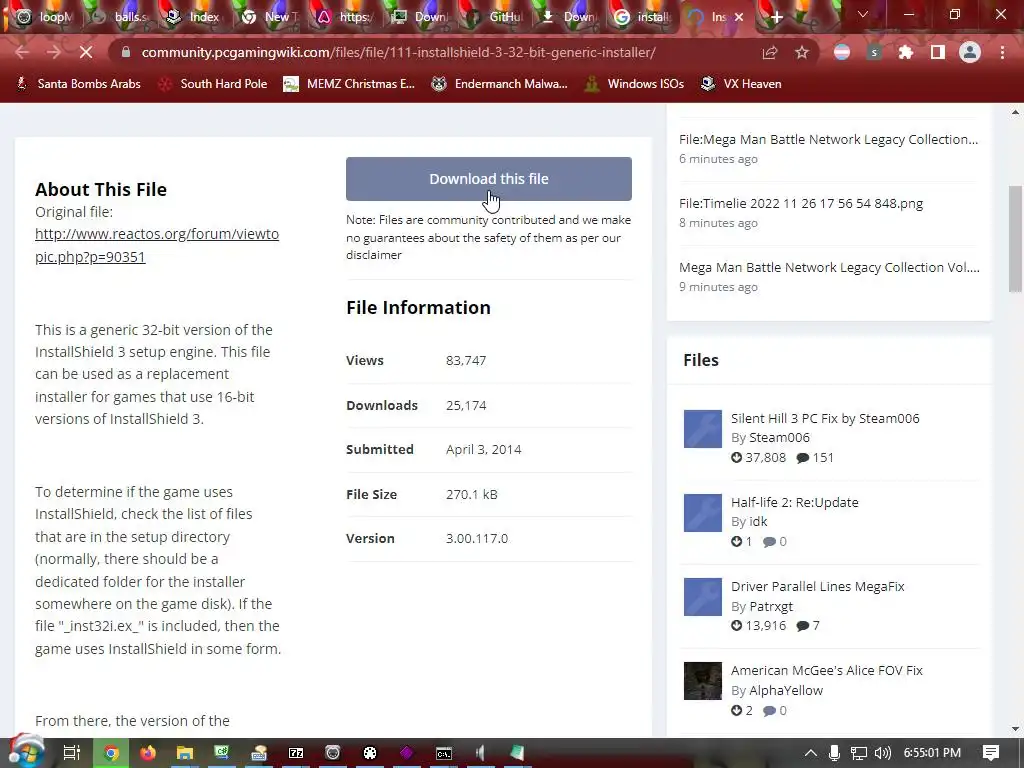Open Chrome's three-dot menu

point(1002,52)
